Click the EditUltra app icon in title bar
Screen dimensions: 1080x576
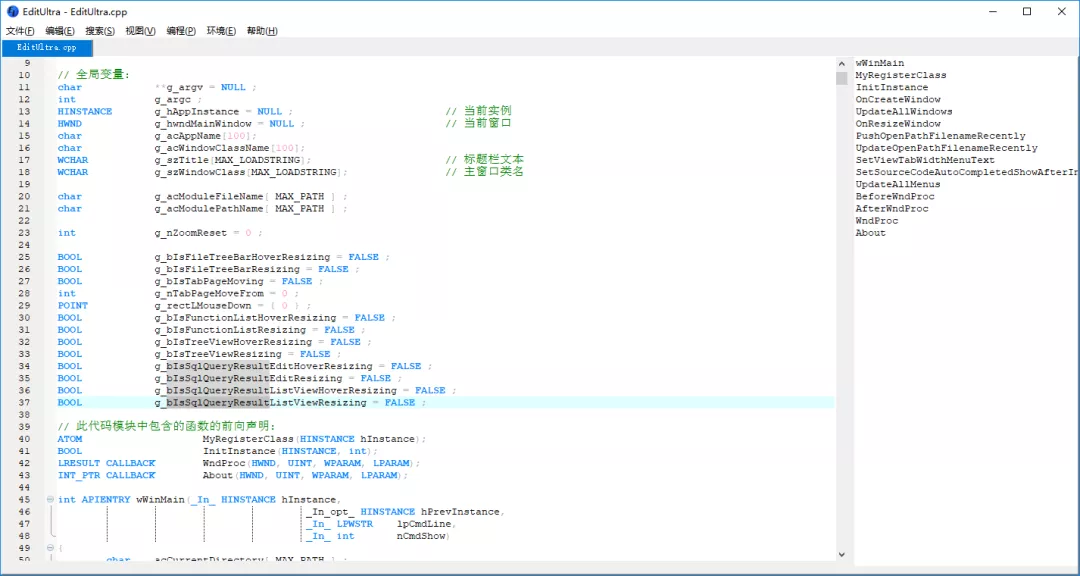coord(12,11)
